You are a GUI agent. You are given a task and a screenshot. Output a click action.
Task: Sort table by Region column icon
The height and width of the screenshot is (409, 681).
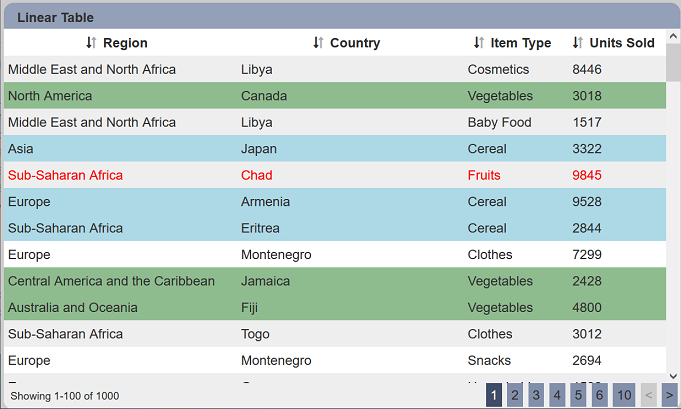coord(91,43)
